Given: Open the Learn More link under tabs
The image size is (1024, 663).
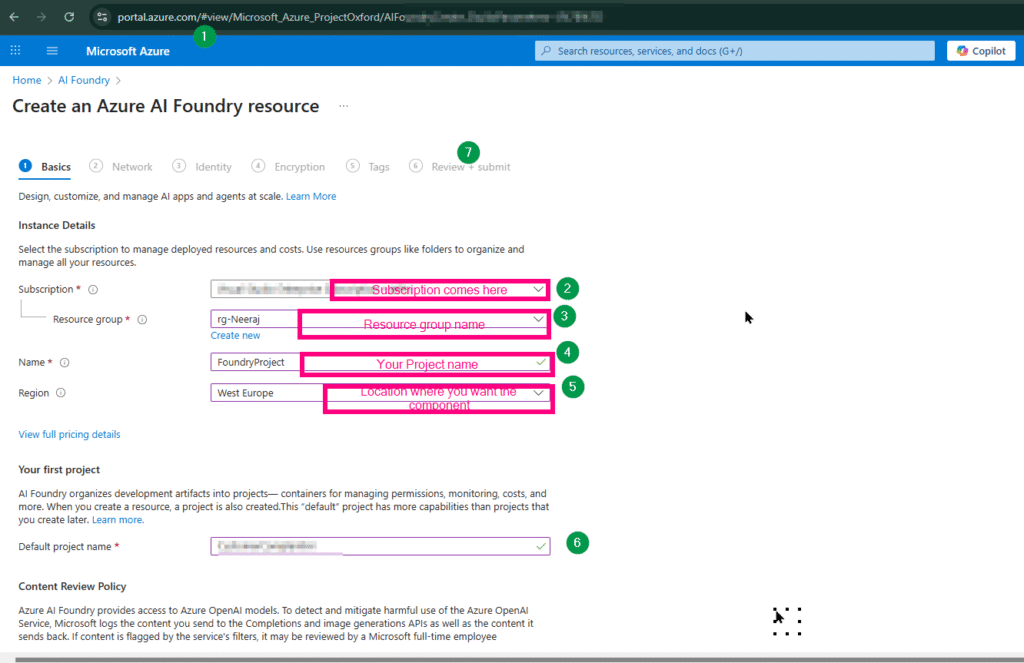Looking at the screenshot, I should coord(311,196).
